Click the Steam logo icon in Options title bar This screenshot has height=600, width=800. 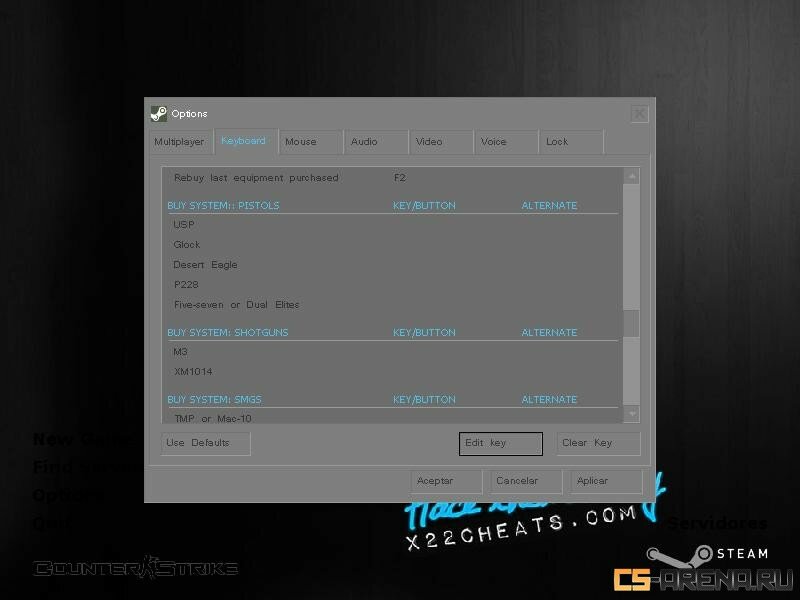point(159,113)
